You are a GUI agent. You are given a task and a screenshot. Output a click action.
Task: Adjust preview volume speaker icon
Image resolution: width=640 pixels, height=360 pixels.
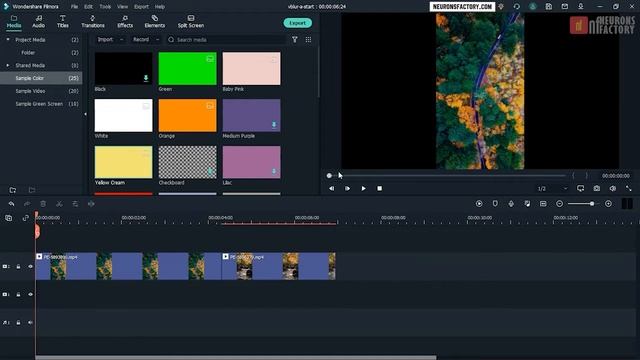[x=613, y=189]
